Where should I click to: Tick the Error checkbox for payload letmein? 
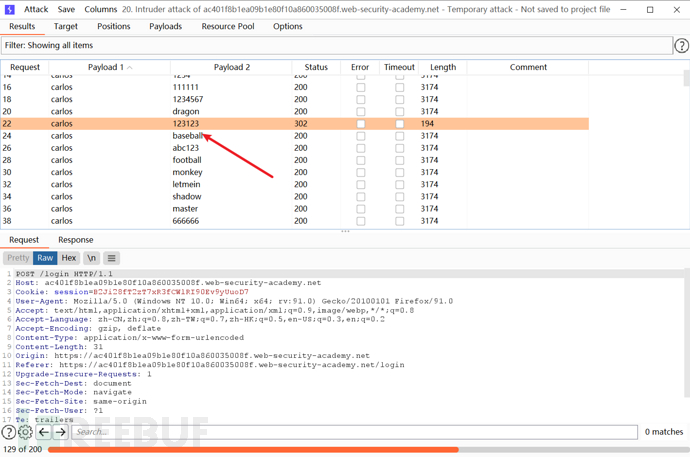[x=361, y=185]
